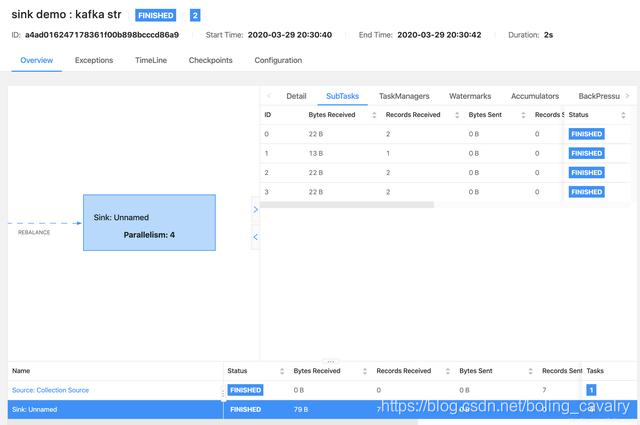The height and width of the screenshot is (425, 640).
Task: Sort vertex list by Status arrows
Action: [x=282, y=371]
